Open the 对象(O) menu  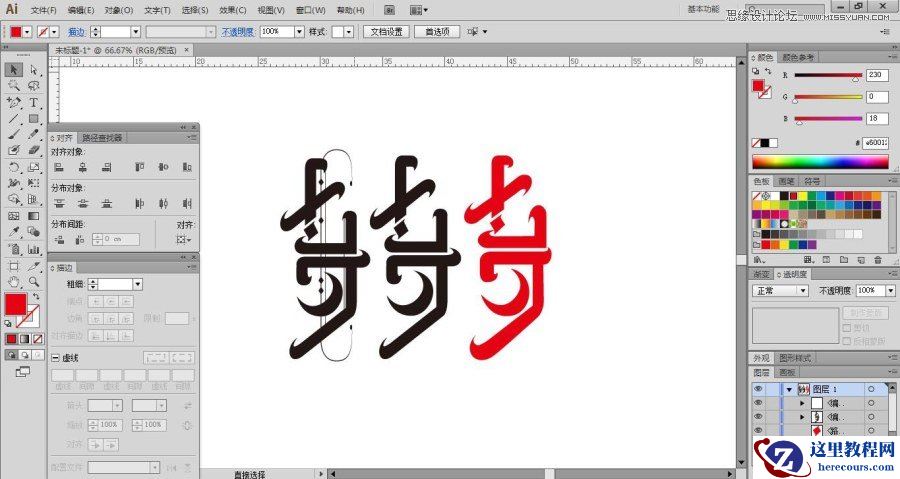click(119, 10)
